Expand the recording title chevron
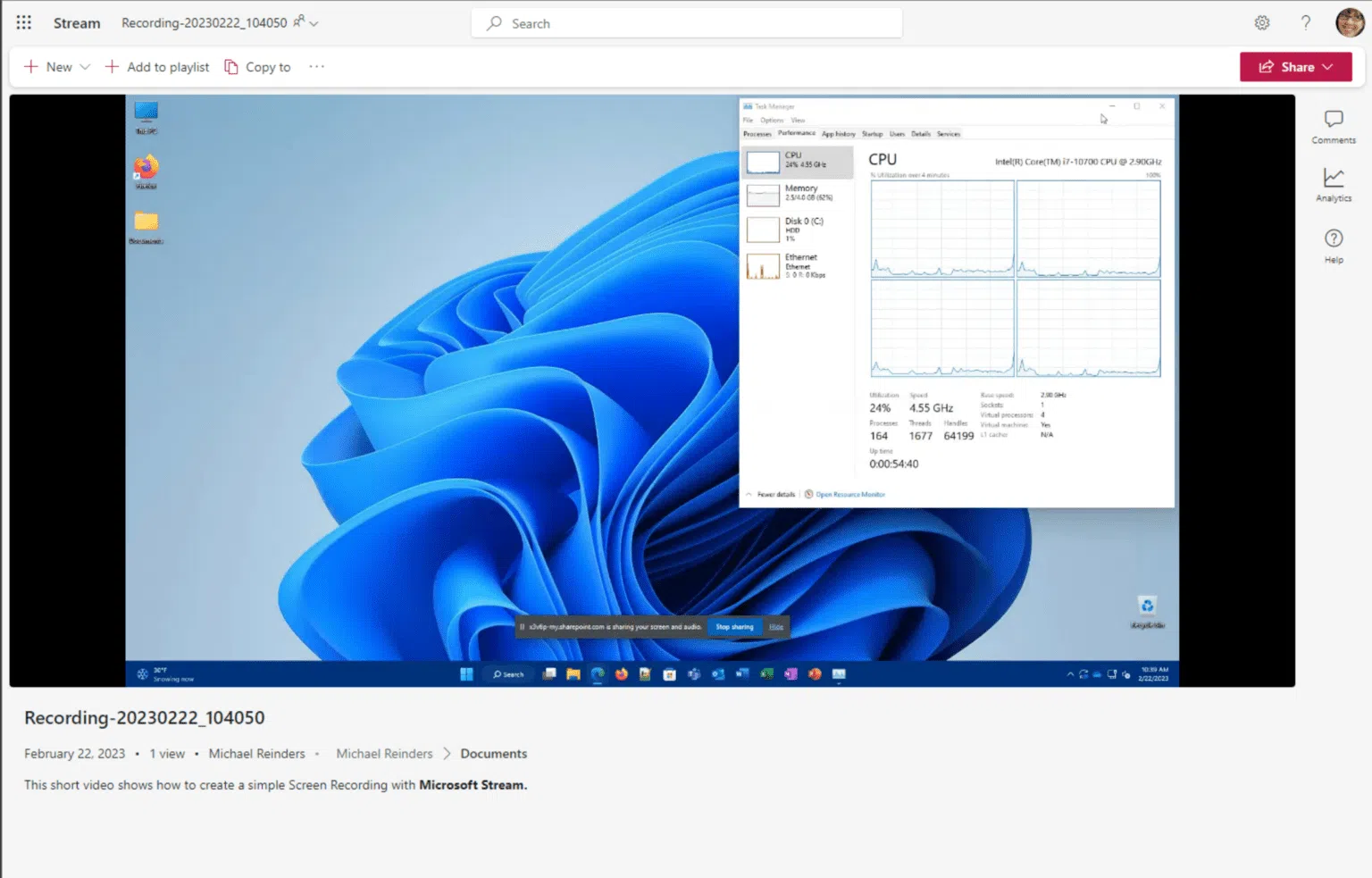The height and width of the screenshot is (878, 1372). [x=315, y=24]
